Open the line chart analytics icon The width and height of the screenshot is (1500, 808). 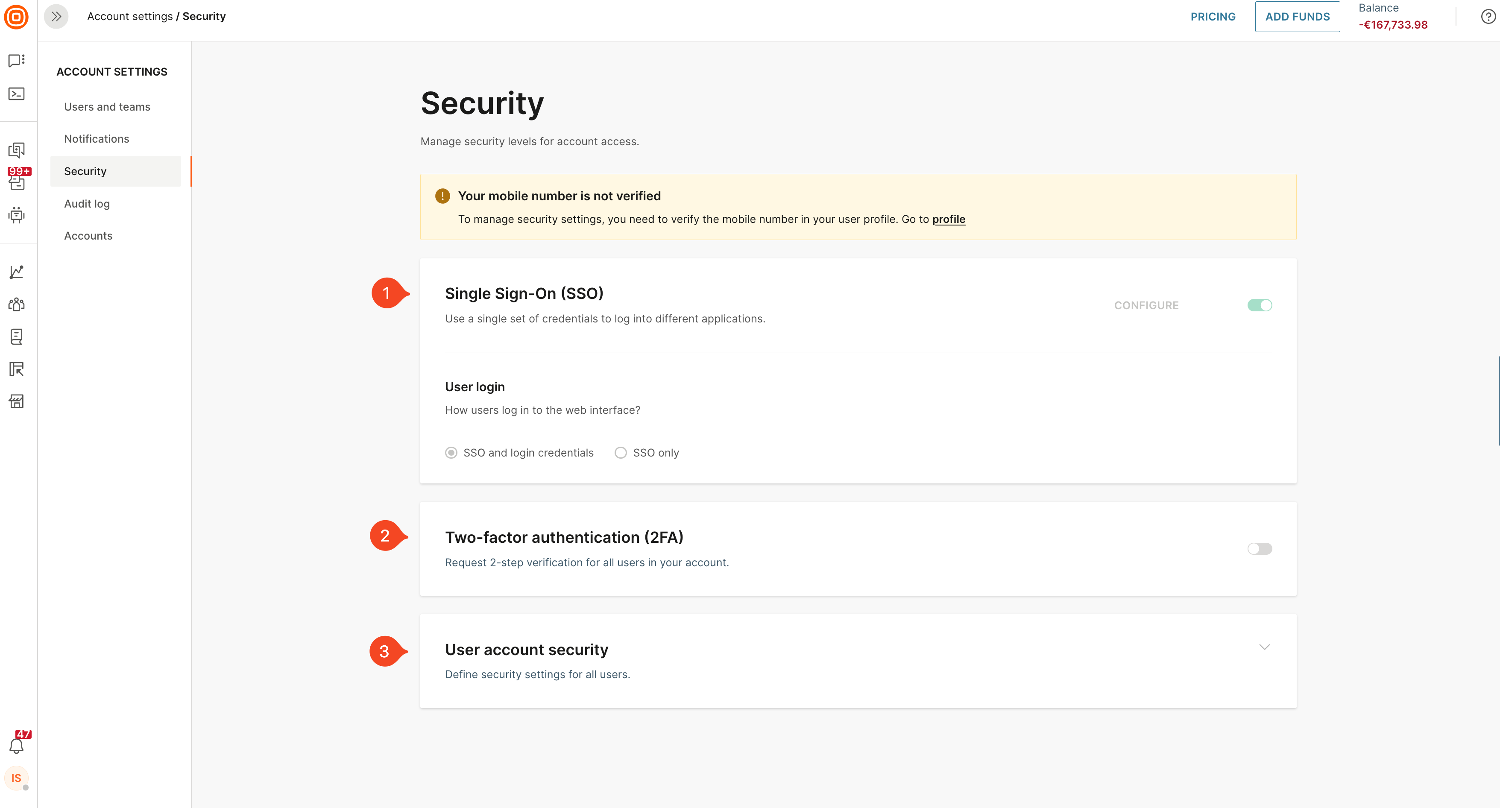16,272
